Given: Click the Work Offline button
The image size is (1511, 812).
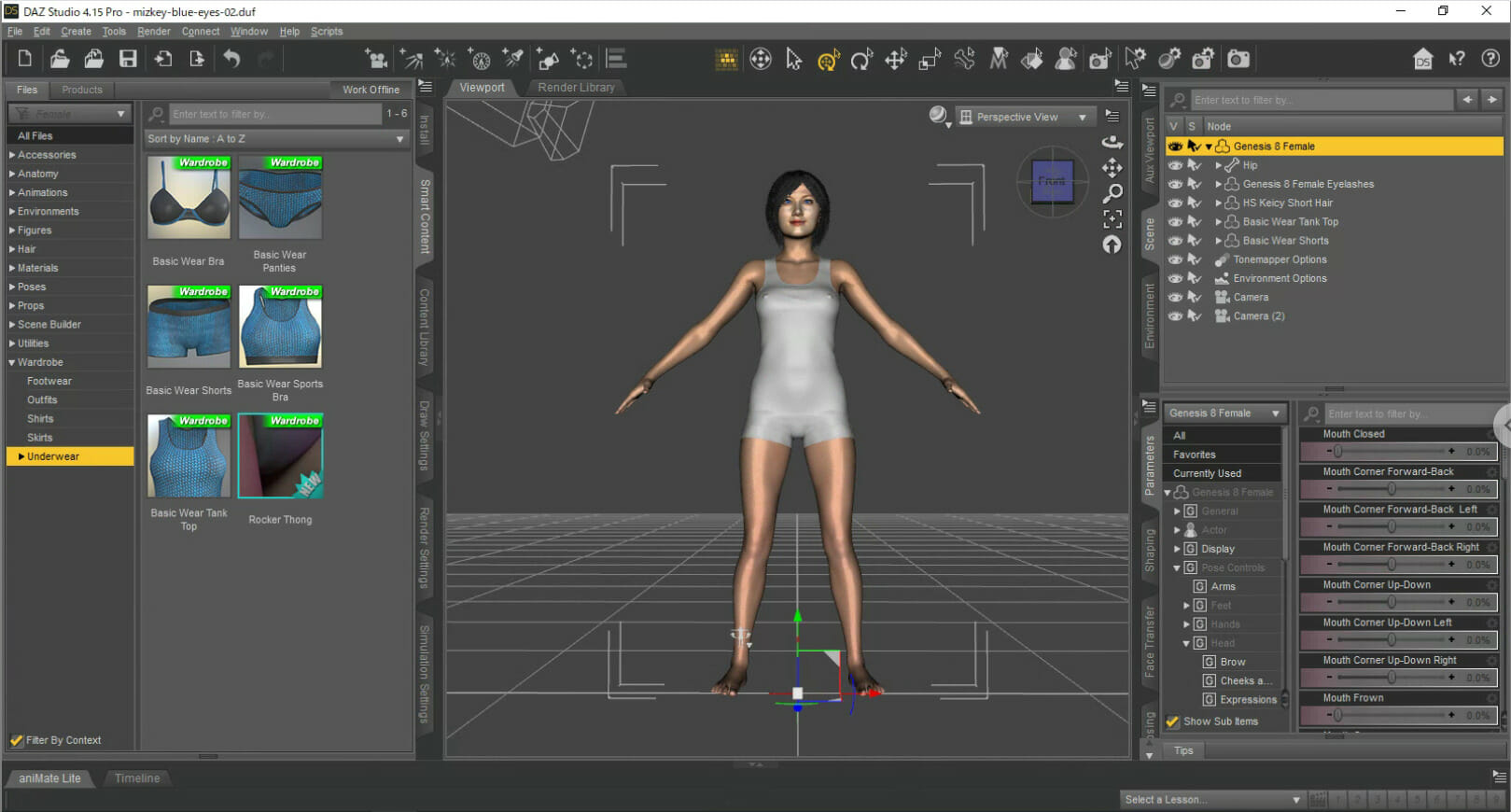Looking at the screenshot, I should point(371,90).
